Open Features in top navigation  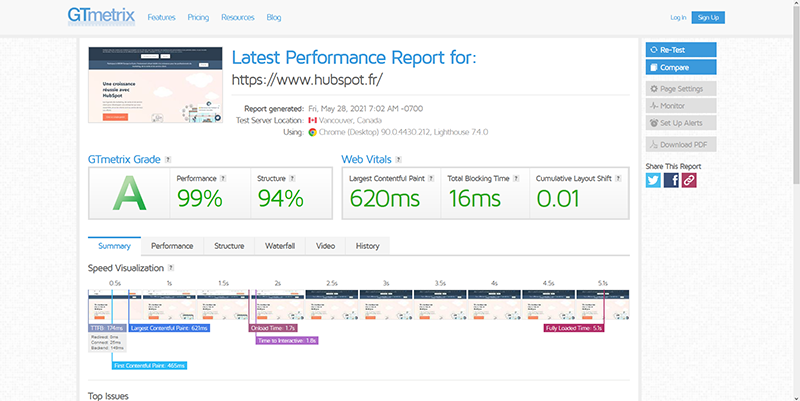[x=161, y=17]
